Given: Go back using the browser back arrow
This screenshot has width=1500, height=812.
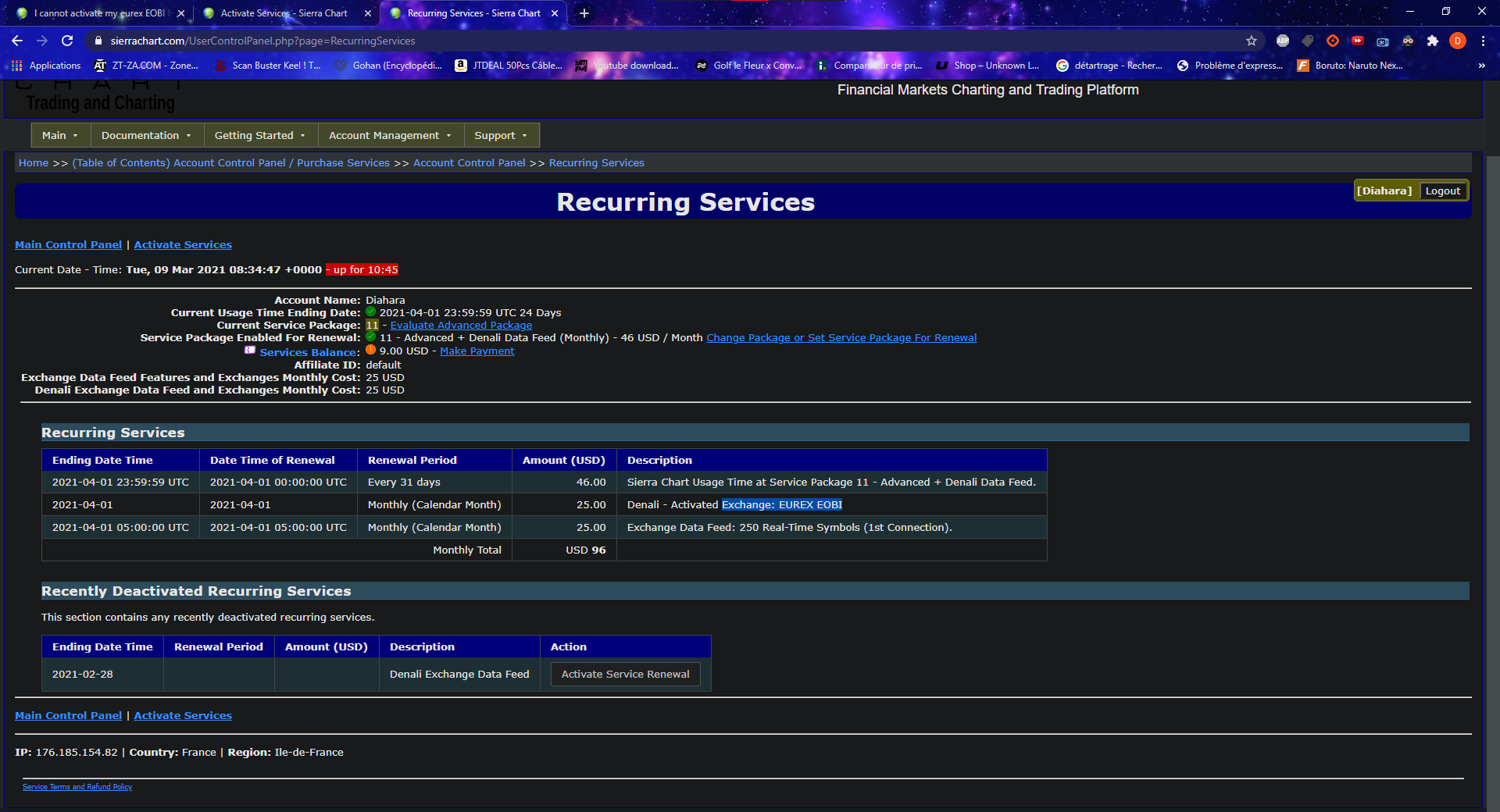Looking at the screenshot, I should tap(17, 41).
